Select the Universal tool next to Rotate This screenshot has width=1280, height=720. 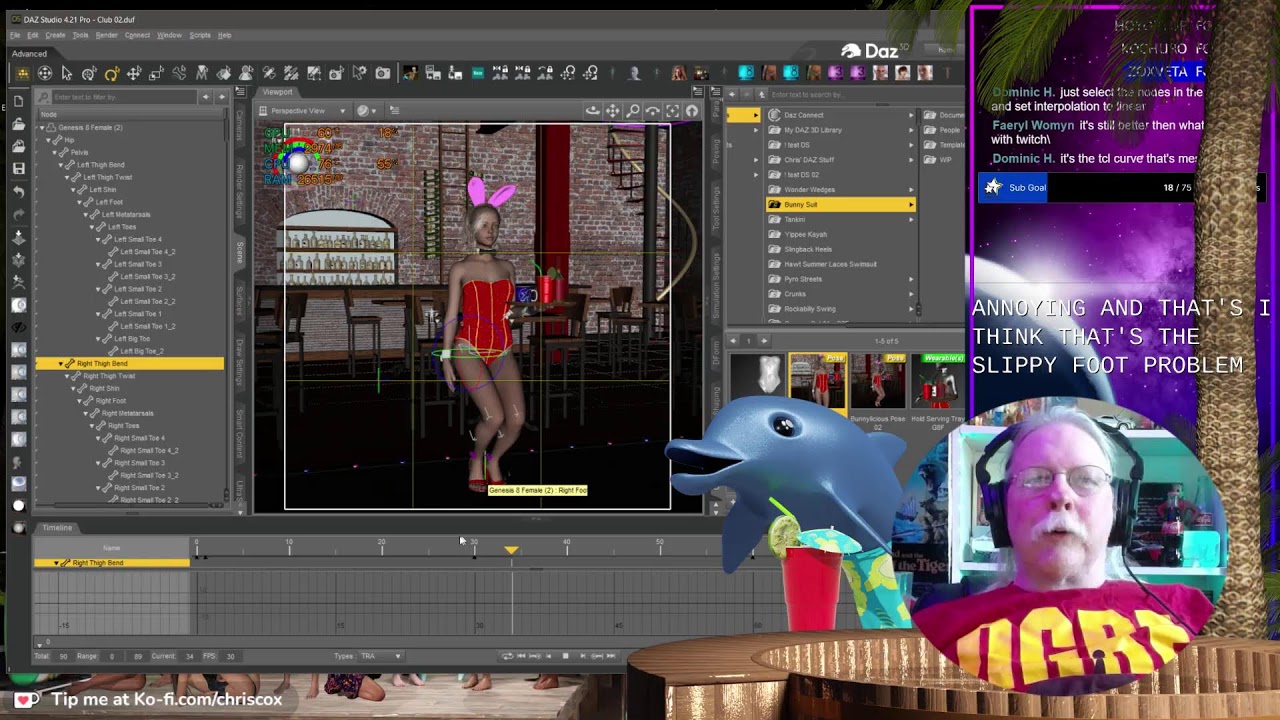pyautogui.click(x=89, y=73)
